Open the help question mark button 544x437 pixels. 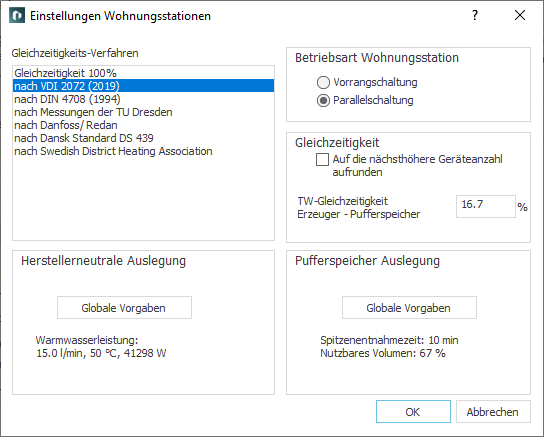click(x=475, y=15)
